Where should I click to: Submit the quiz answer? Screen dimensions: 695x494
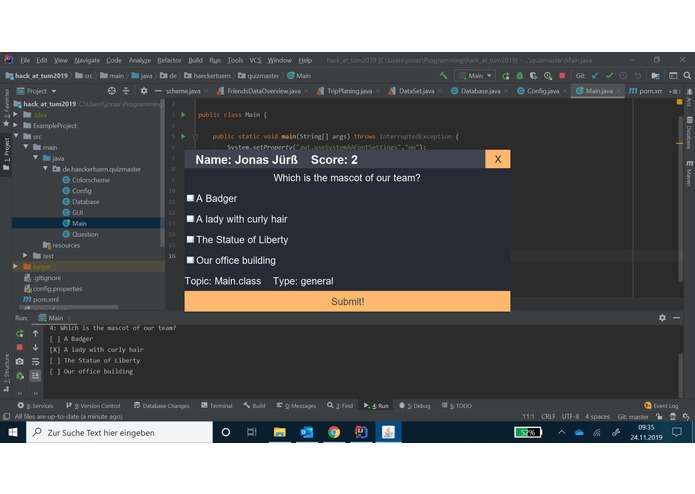tap(348, 301)
